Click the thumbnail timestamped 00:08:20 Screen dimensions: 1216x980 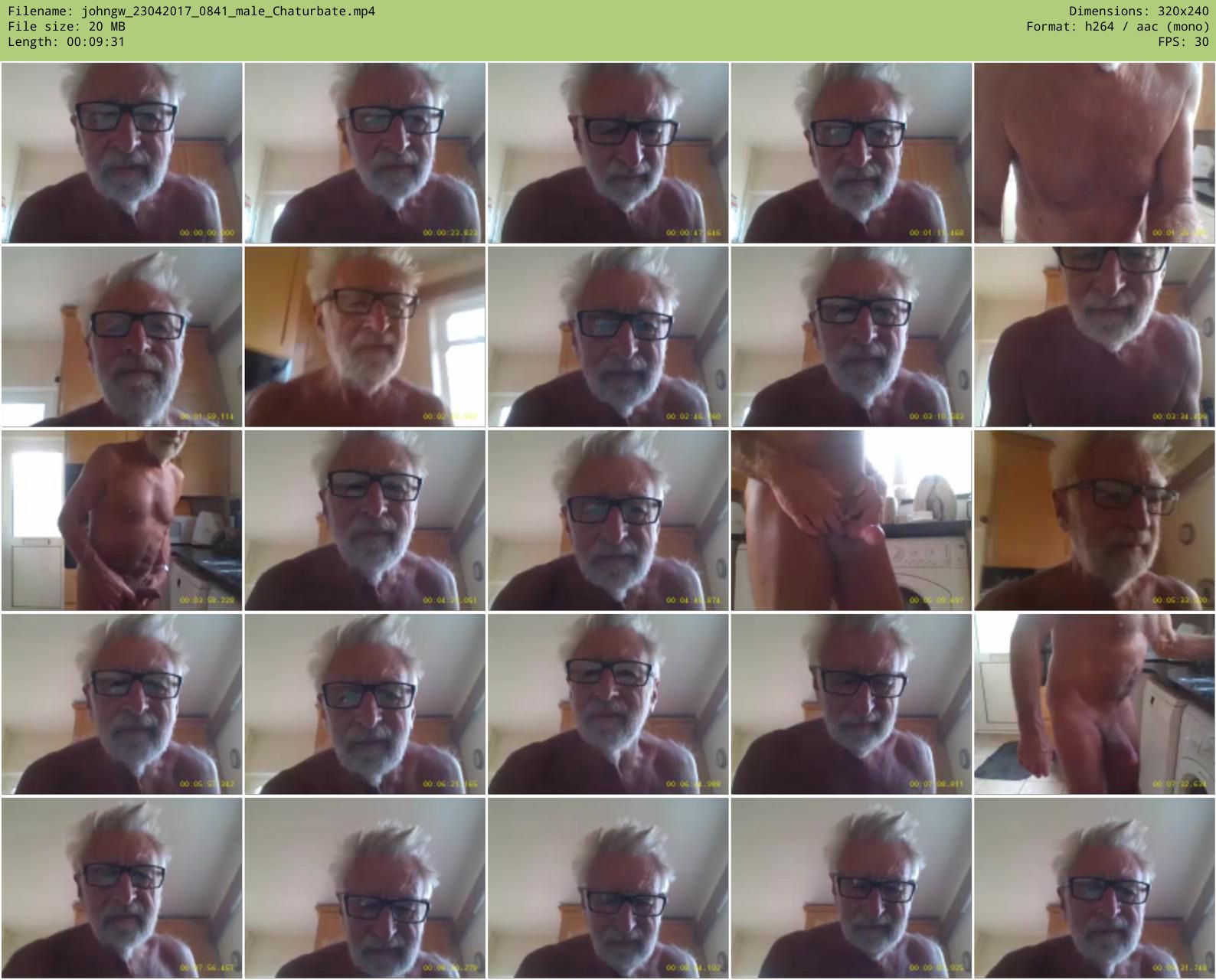(365, 888)
